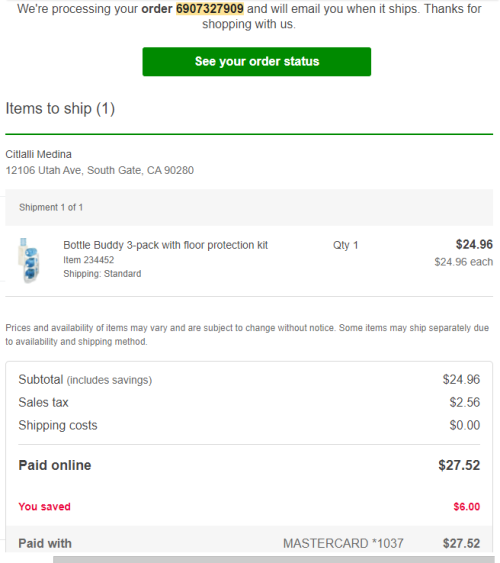This screenshot has height=563, width=500.
Task: Click the Items to ship (1) heading
Action: (x=60, y=108)
